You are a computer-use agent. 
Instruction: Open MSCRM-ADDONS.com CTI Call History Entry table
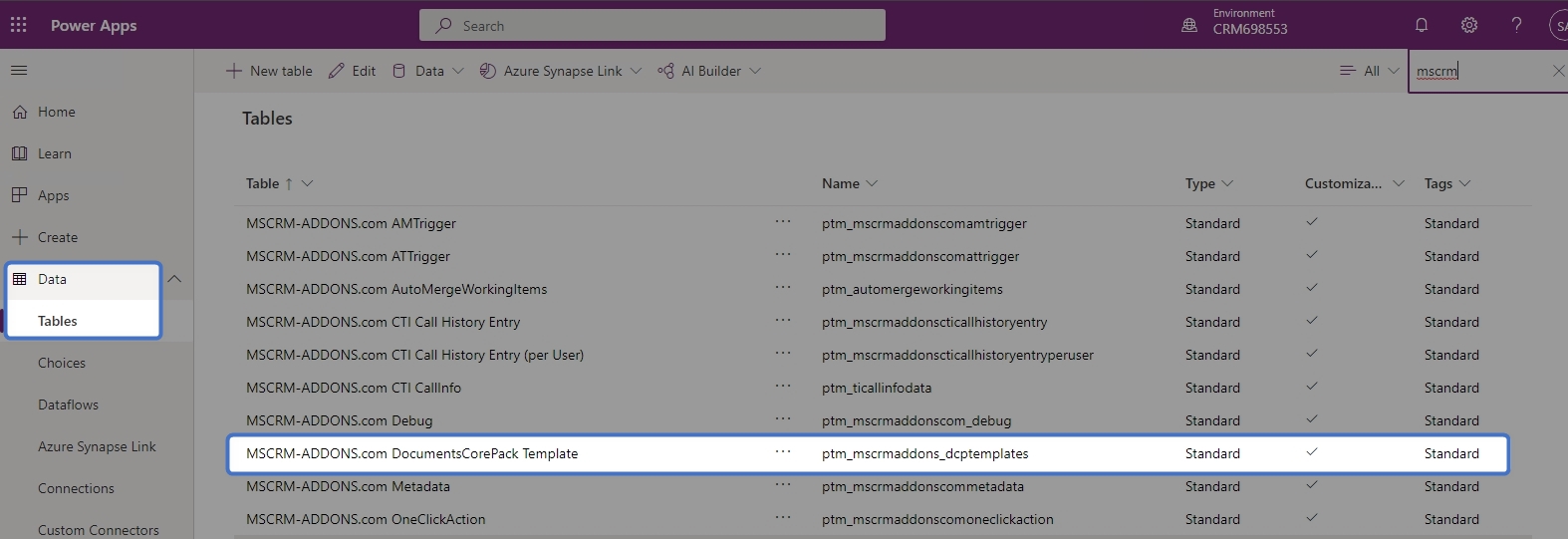(383, 322)
